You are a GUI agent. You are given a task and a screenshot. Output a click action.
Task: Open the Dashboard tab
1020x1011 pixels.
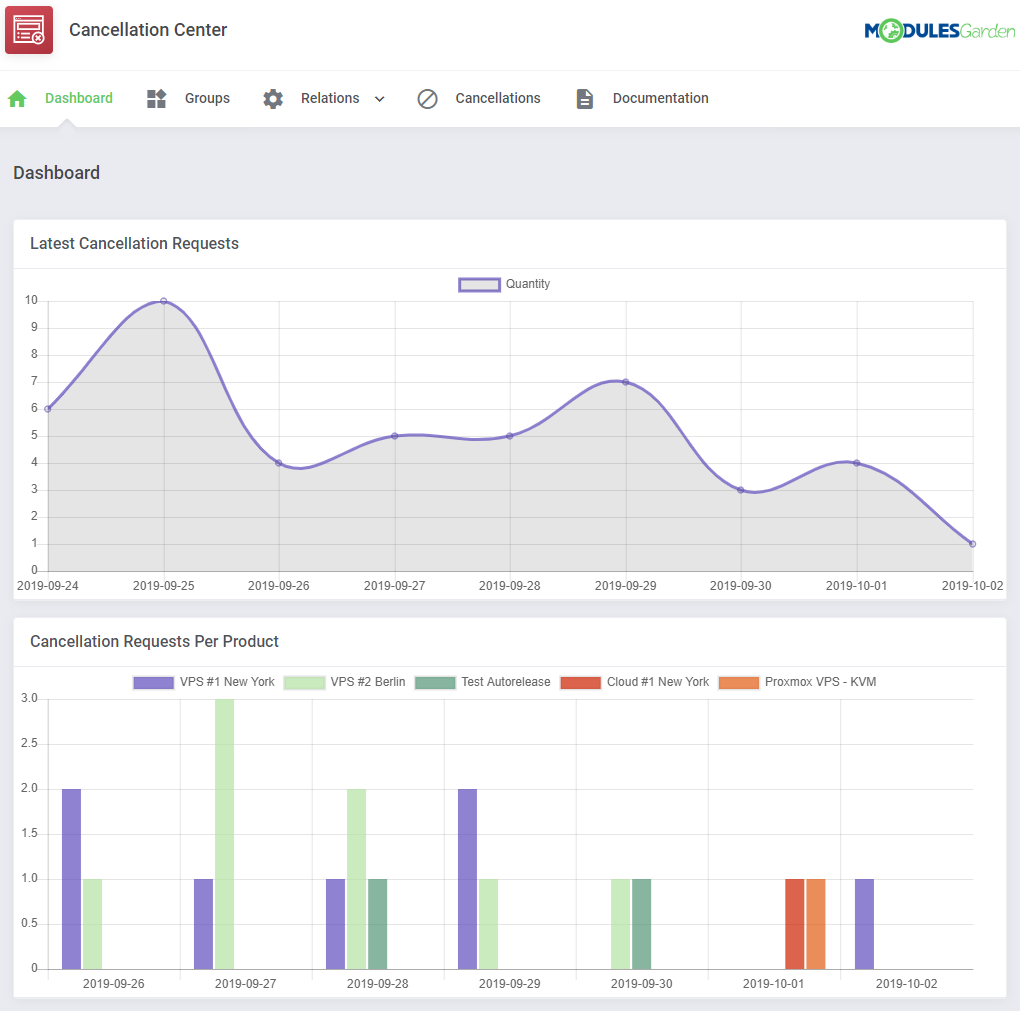(x=79, y=98)
